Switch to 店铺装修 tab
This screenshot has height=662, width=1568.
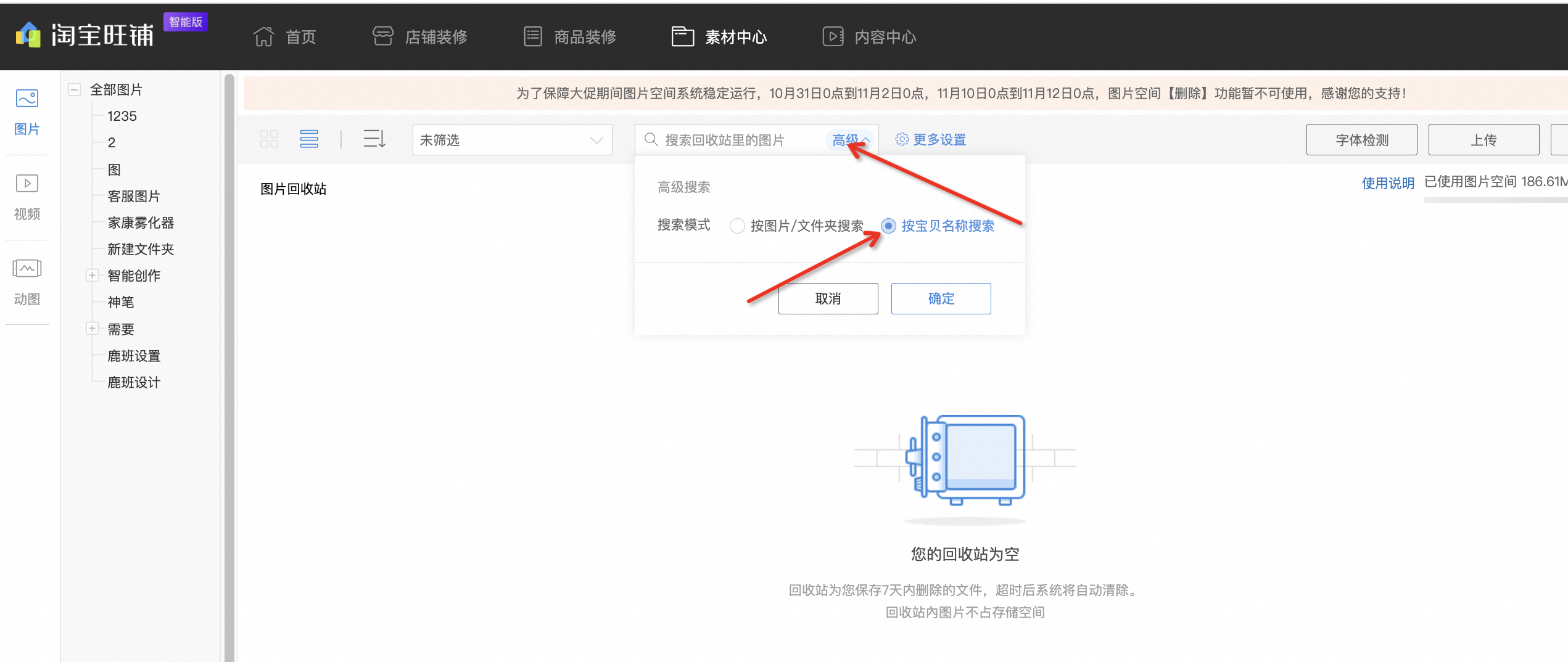pos(420,37)
